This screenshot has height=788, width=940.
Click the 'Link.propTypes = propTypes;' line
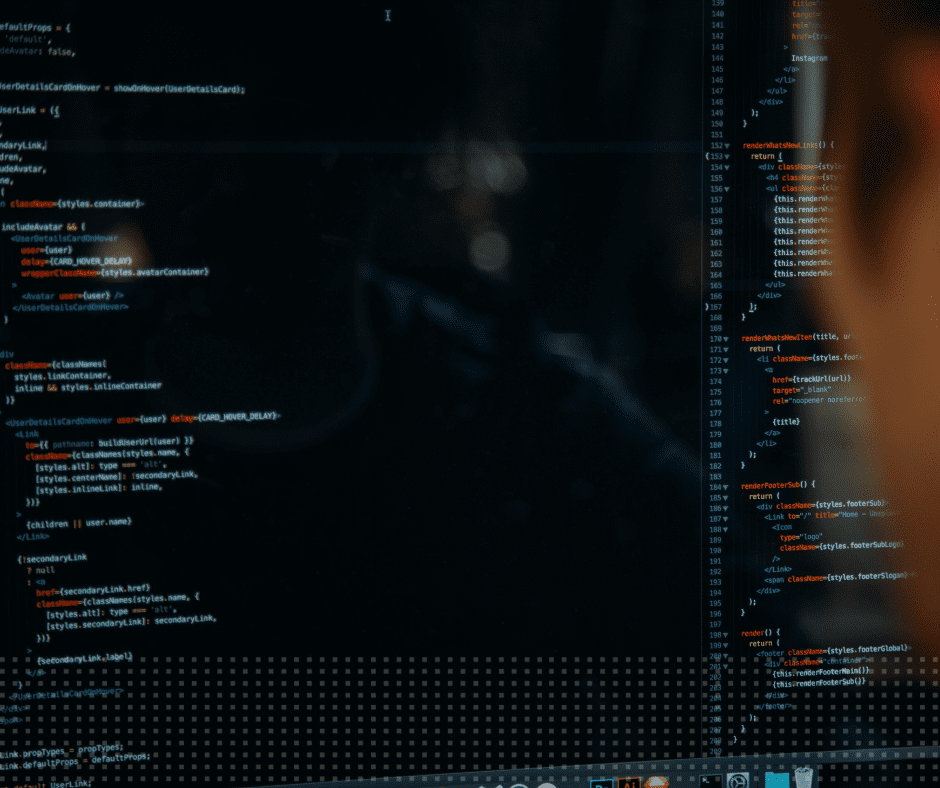[61, 750]
